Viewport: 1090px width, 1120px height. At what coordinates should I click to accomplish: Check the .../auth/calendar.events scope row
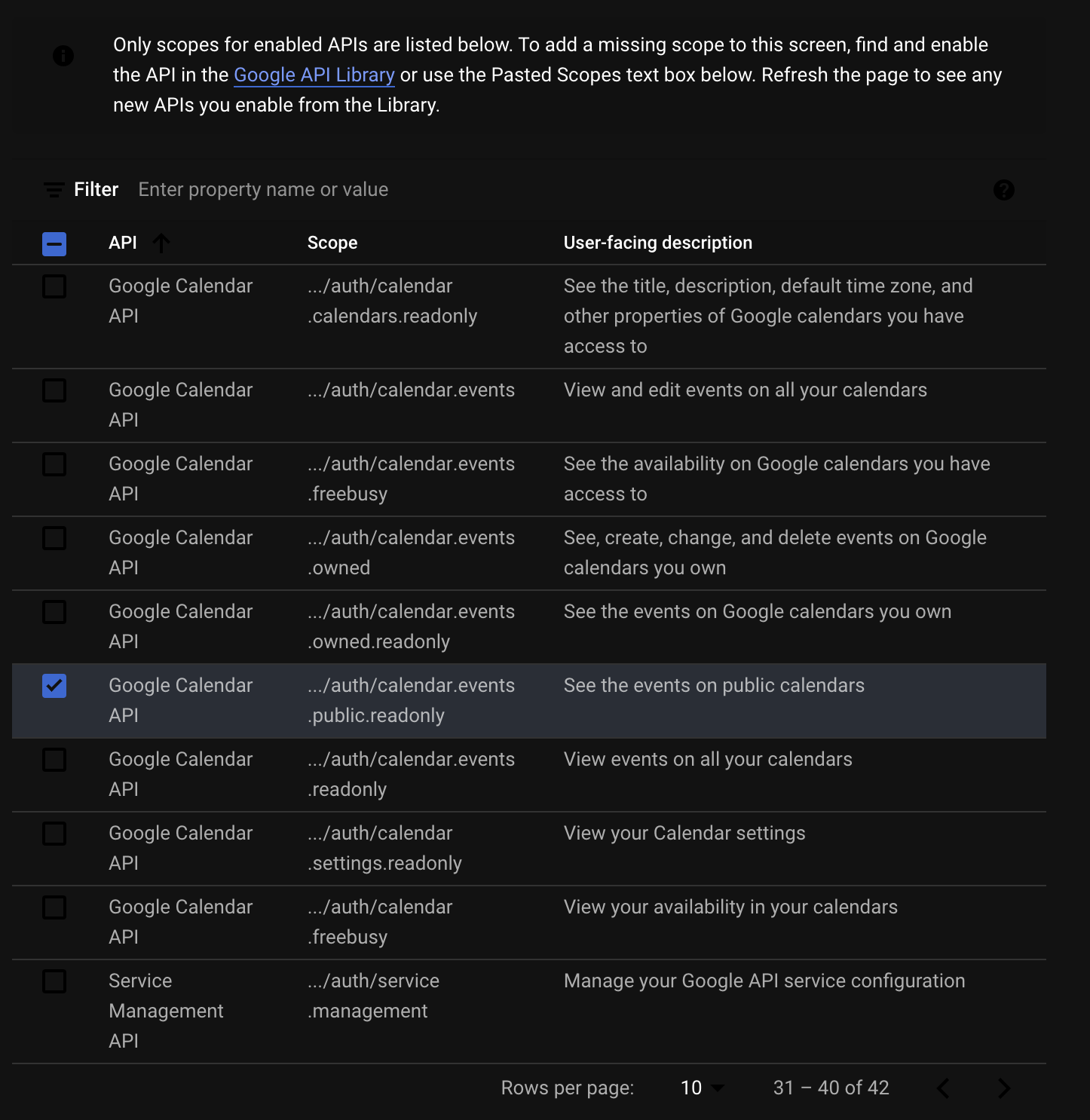click(54, 390)
